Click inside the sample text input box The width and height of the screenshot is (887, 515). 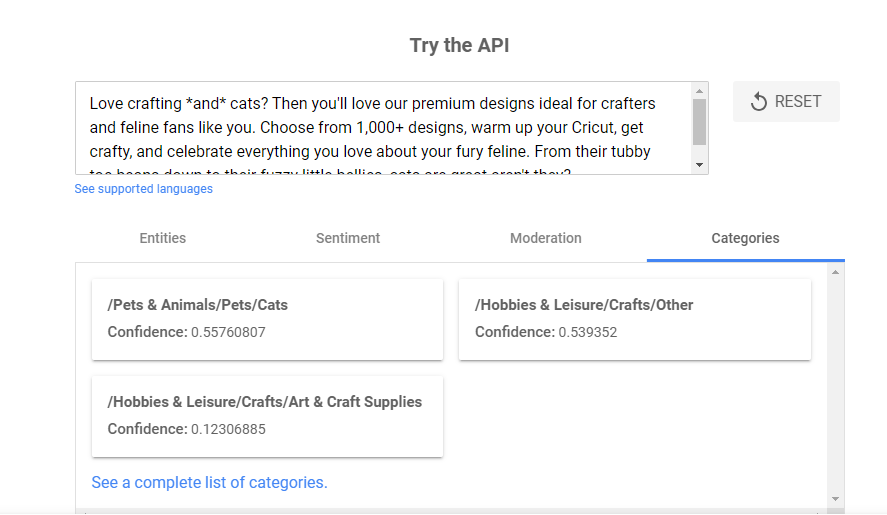coord(380,128)
